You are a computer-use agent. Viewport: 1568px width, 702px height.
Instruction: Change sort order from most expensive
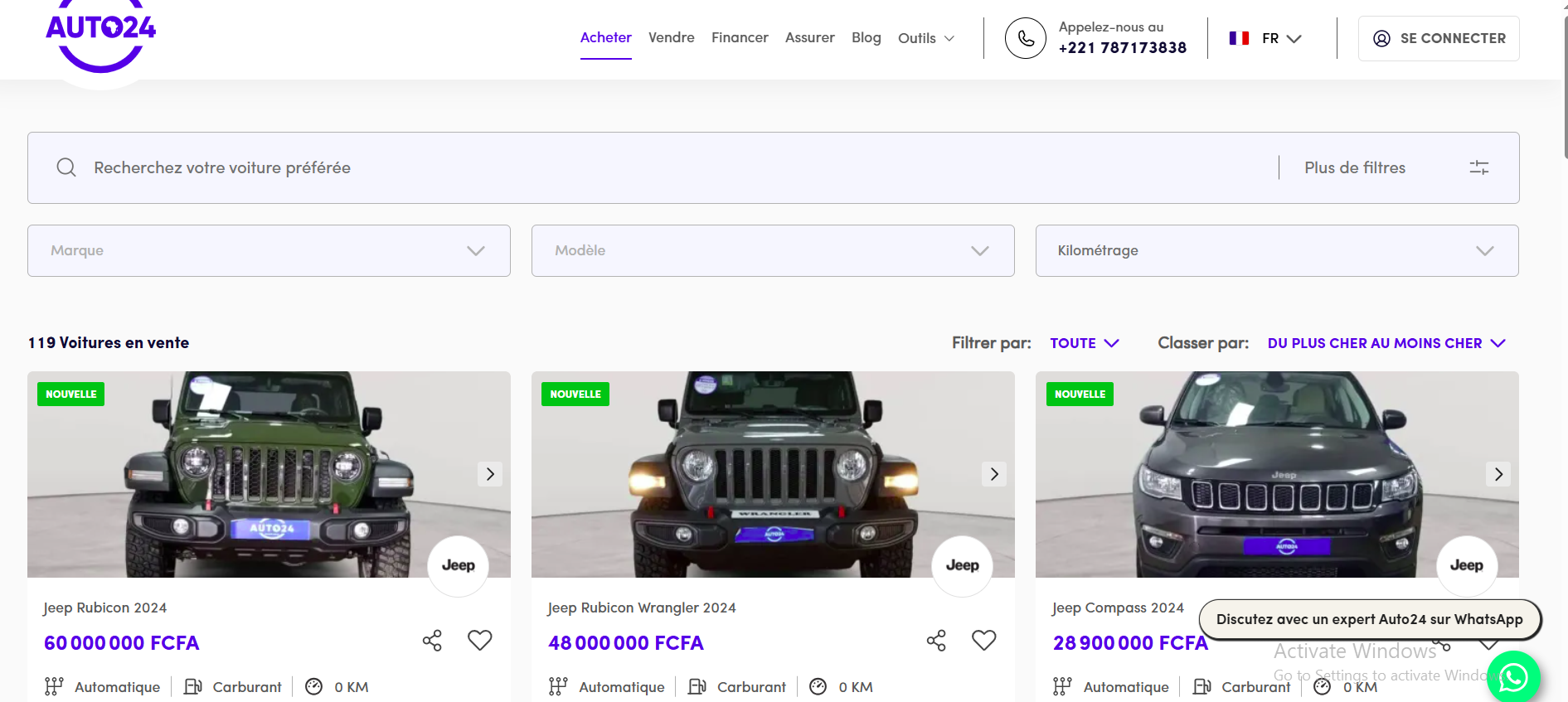point(1386,343)
